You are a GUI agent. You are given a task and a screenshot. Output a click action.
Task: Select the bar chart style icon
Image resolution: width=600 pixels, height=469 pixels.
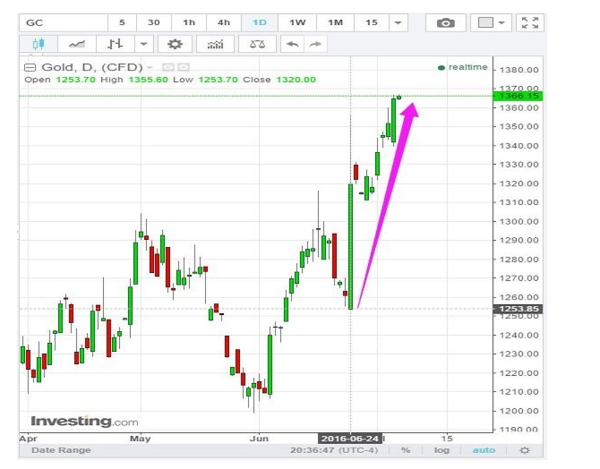click(115, 45)
